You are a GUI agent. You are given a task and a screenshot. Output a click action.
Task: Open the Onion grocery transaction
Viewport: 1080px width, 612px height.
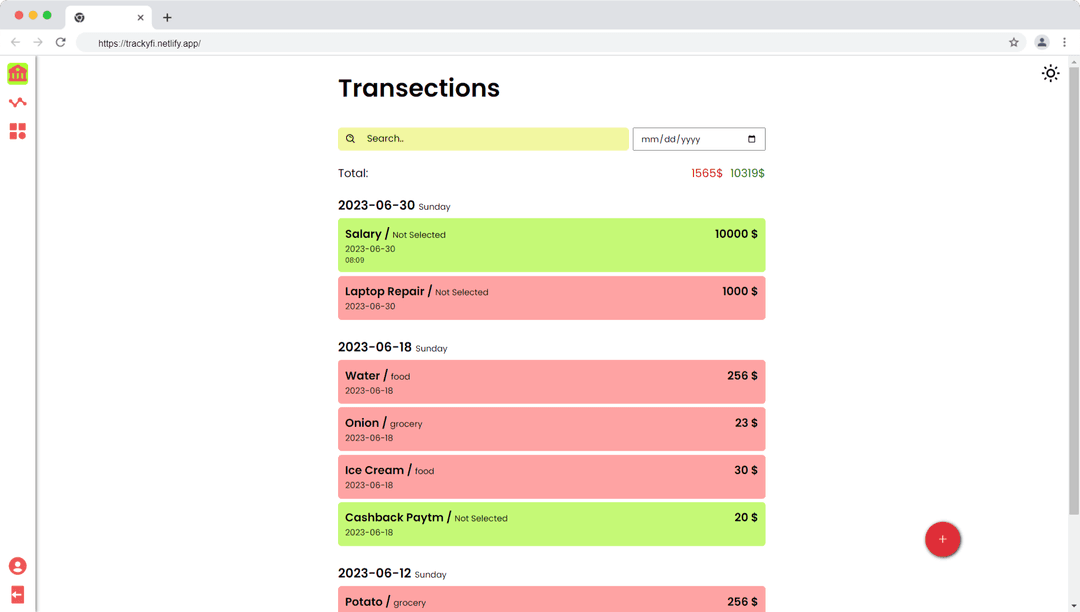pyautogui.click(x=551, y=429)
